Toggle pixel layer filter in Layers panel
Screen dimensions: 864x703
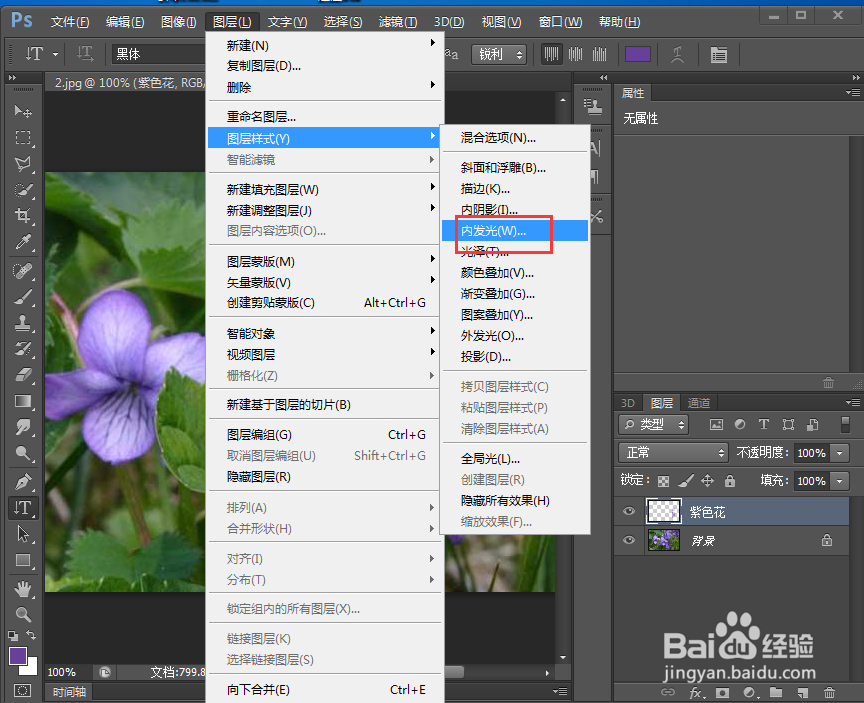(716, 424)
